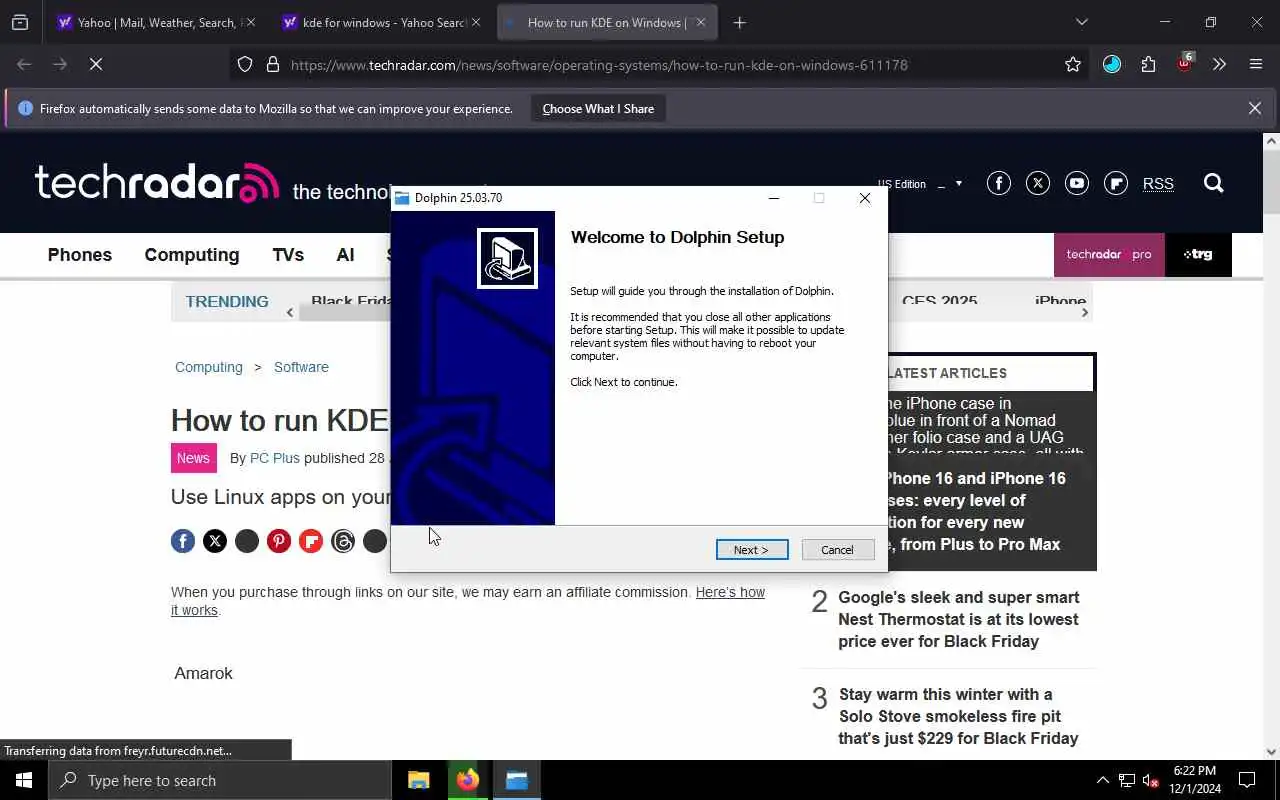
Task: Open a new browser tab
Action: point(739,22)
